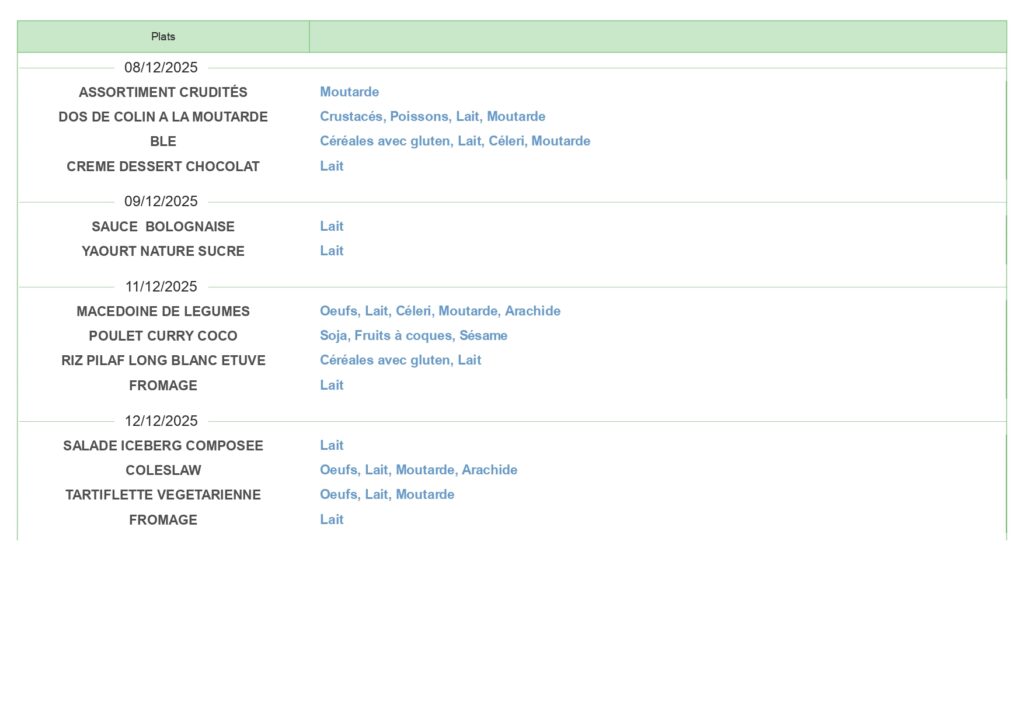Click the Crustacés, Poissons, Lait, Moutarde allergens

pyautogui.click(x=432, y=117)
